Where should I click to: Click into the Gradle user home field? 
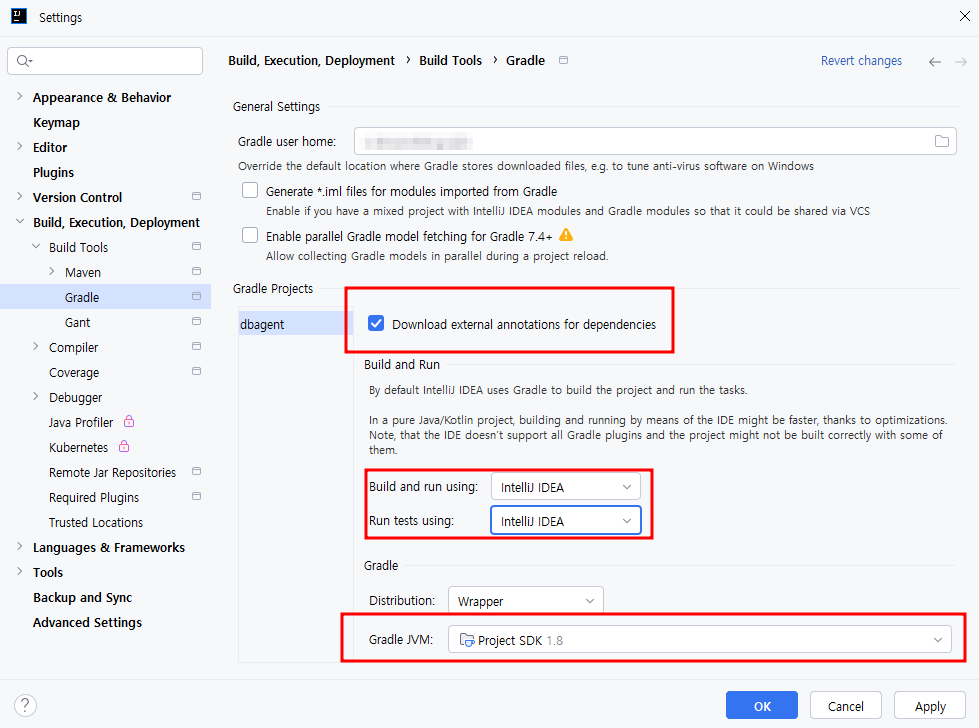coord(655,141)
